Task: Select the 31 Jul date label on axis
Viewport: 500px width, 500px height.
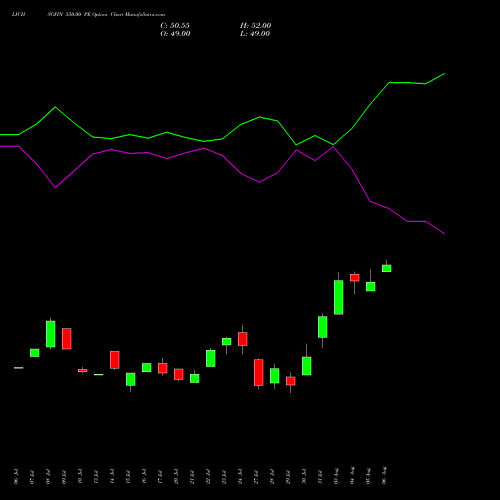Action: pyautogui.click(x=320, y=476)
